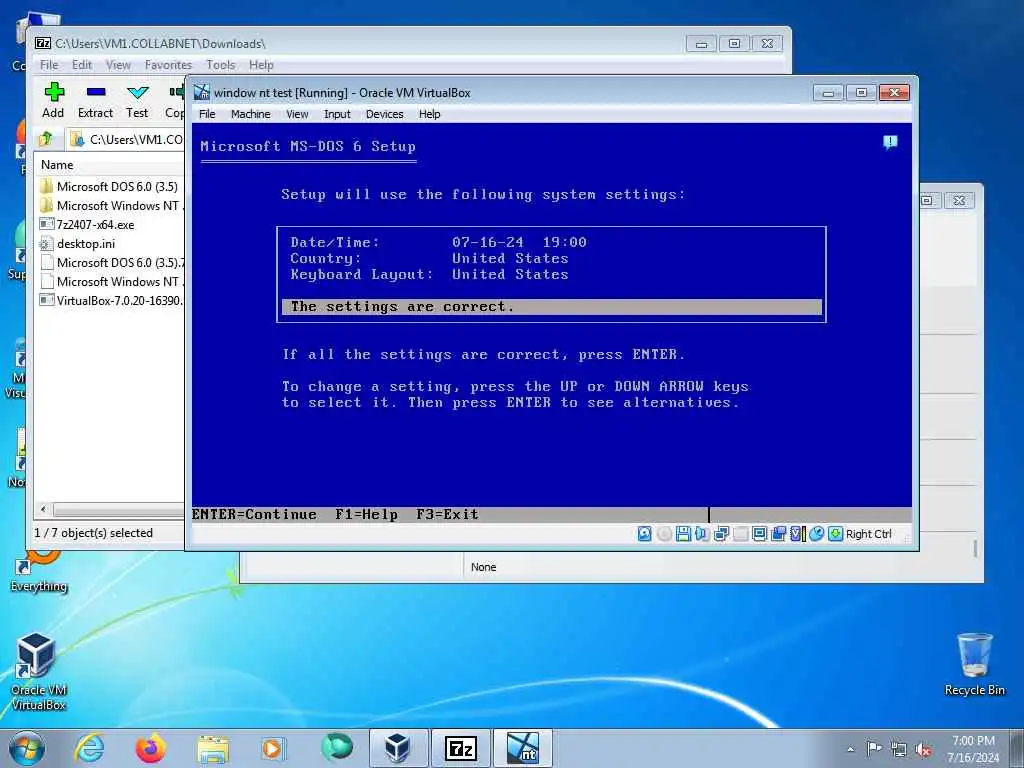
Task: Click the mouse integration indicator in VirtualBox
Action: 816,534
